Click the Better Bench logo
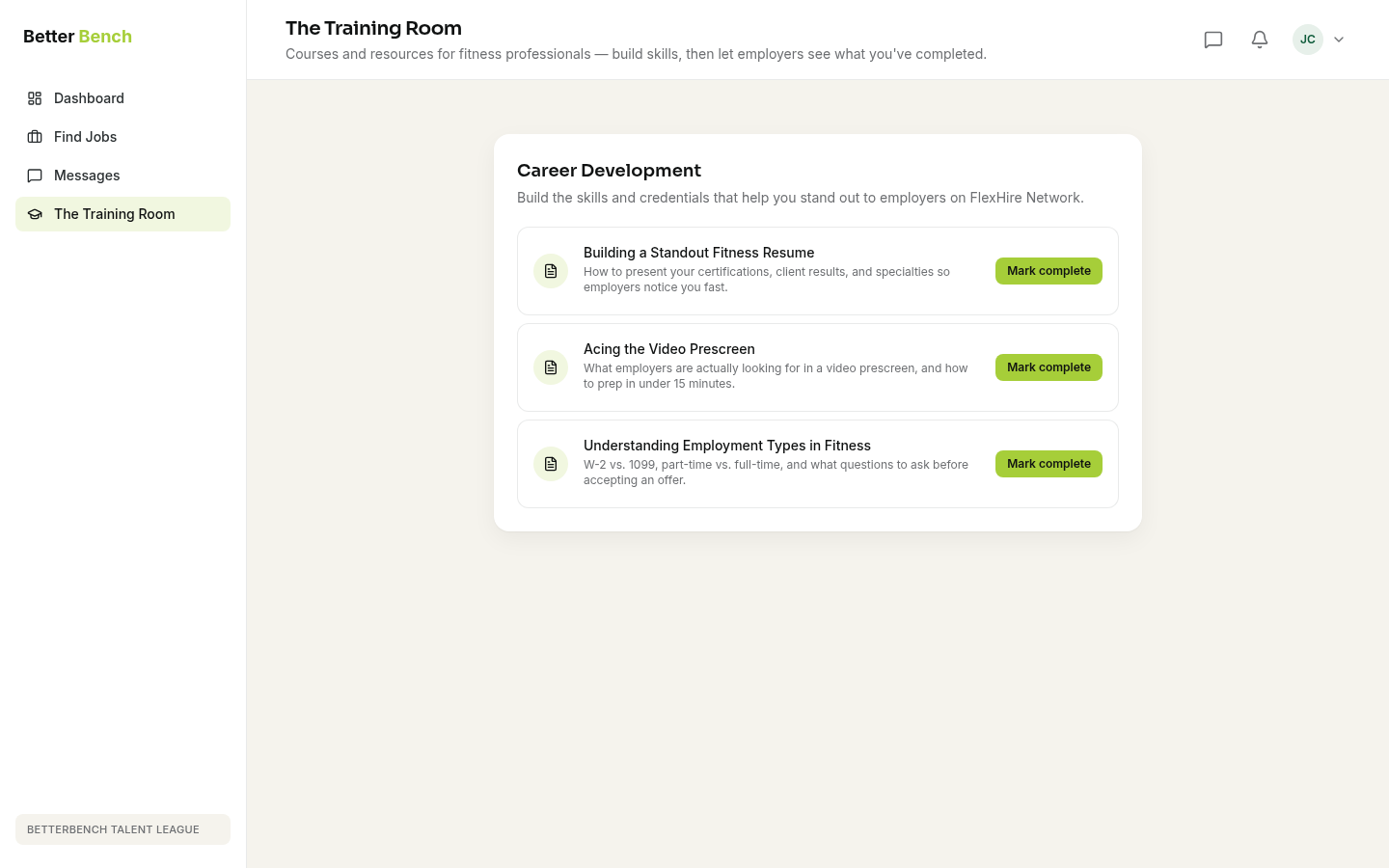The width and height of the screenshot is (1389, 868). click(77, 37)
